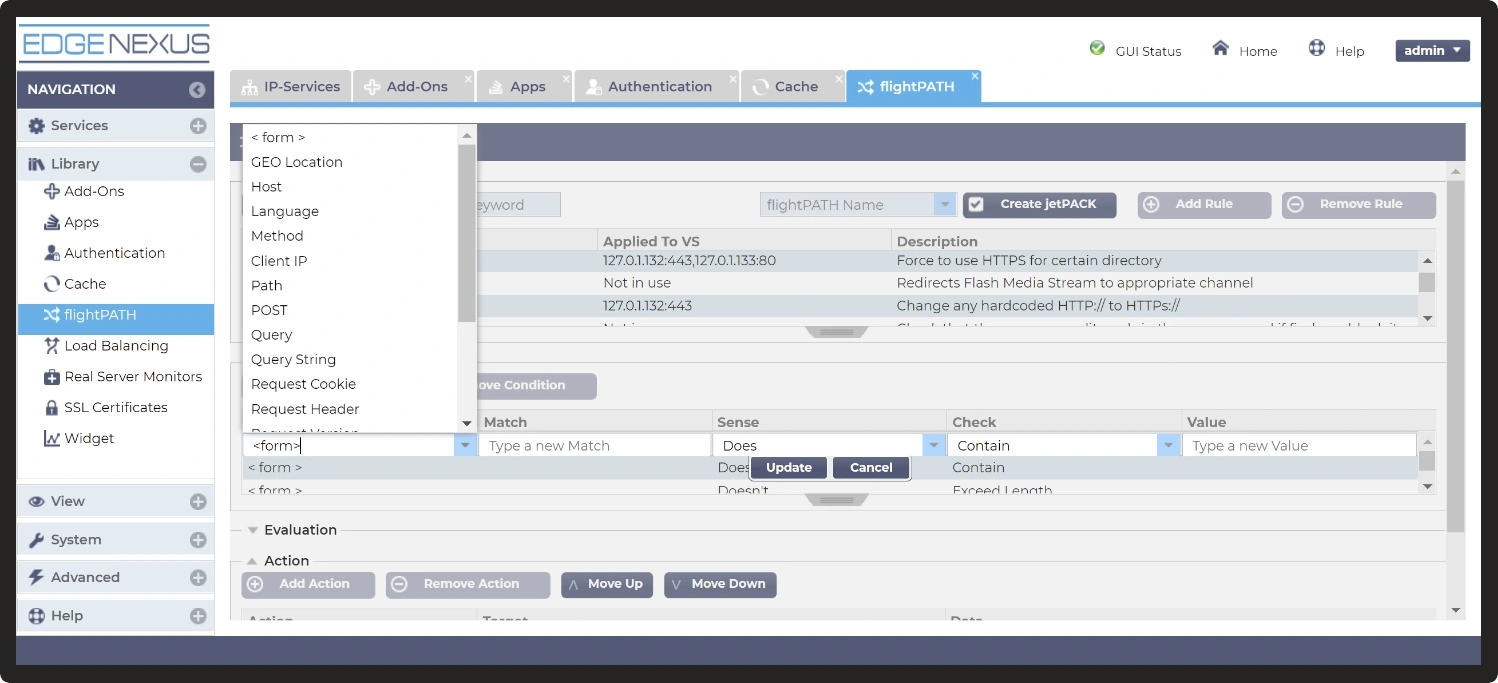Click the Match input field
This screenshot has height=683, width=1498.
[594, 446]
